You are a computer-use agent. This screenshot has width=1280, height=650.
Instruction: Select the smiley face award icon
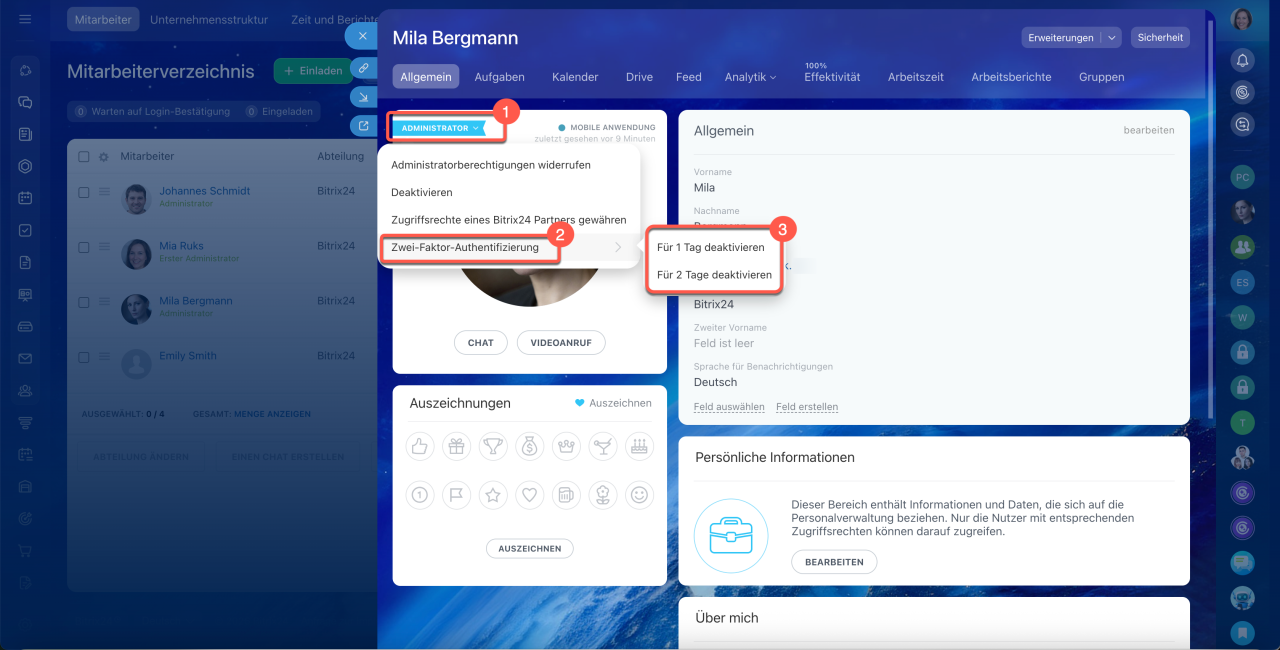[x=639, y=493]
